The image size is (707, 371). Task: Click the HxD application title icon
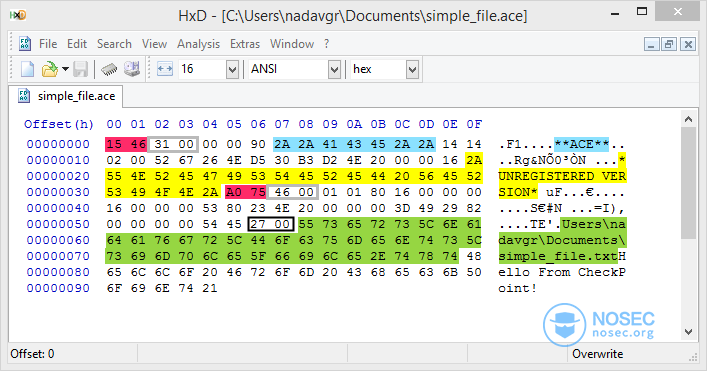tap(18, 15)
